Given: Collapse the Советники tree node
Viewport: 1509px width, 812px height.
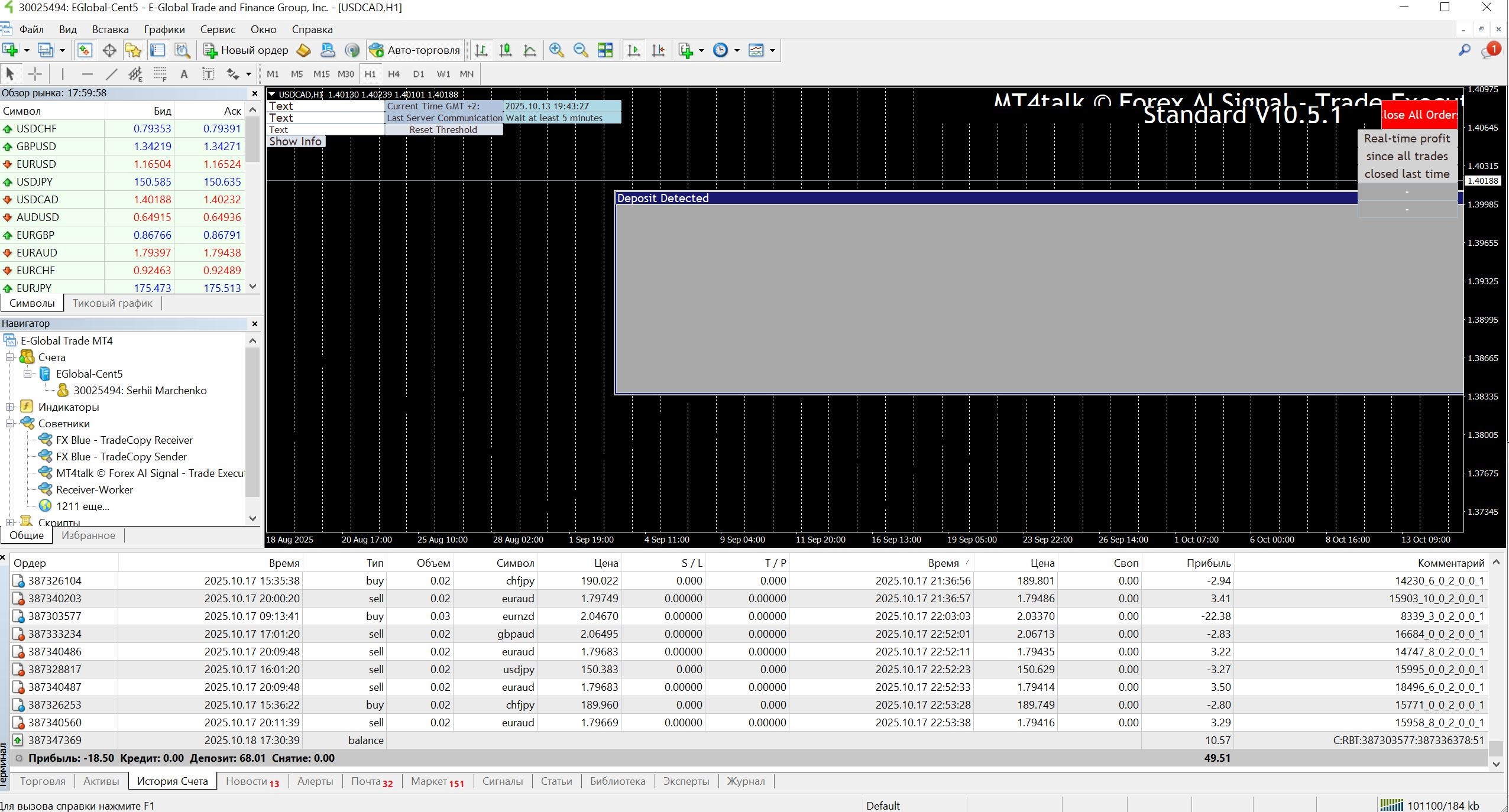Looking at the screenshot, I should coord(9,424).
